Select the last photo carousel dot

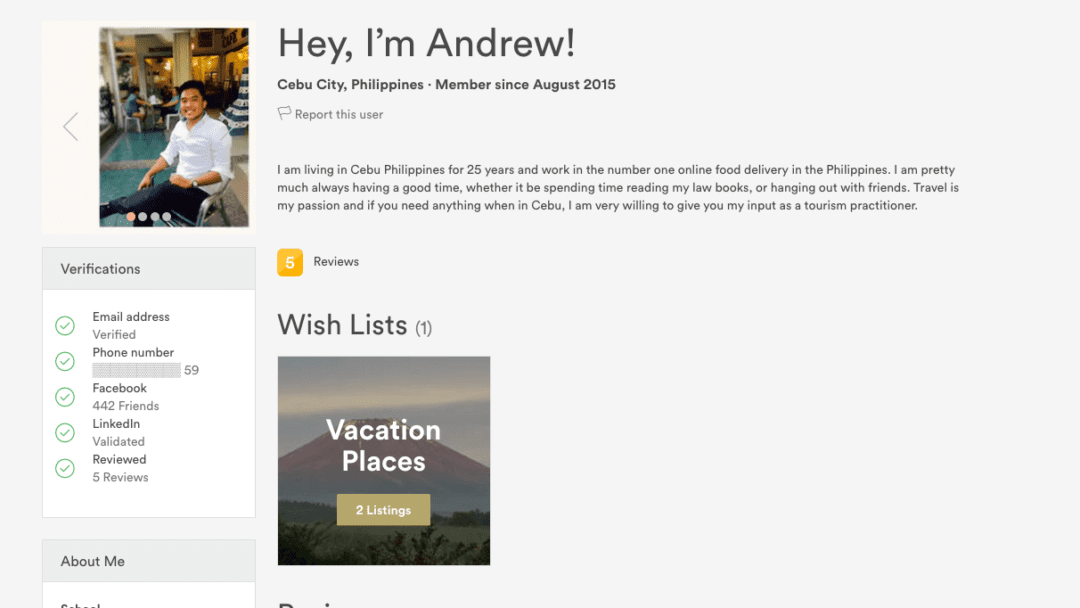pyautogui.click(x=167, y=217)
